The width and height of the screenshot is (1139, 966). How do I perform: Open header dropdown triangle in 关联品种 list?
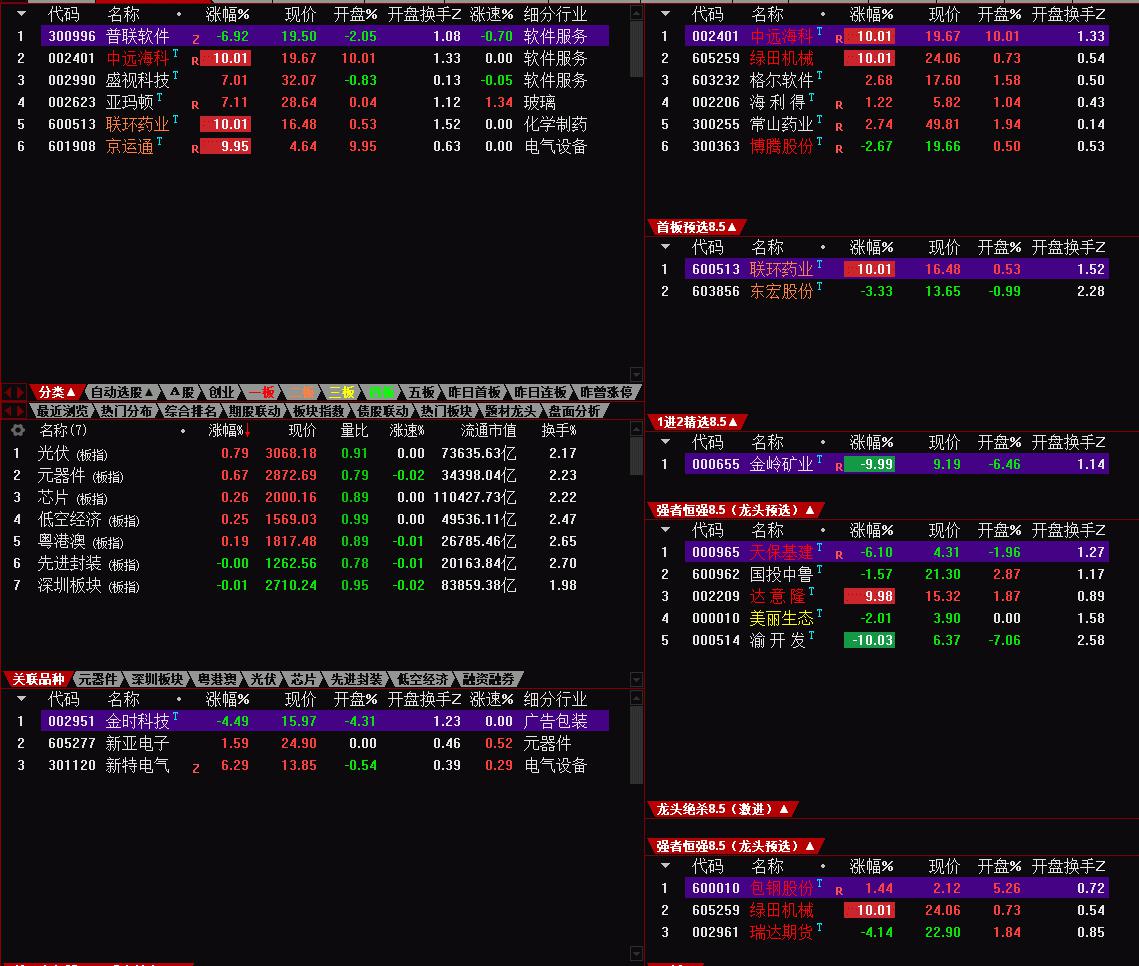coord(22,699)
